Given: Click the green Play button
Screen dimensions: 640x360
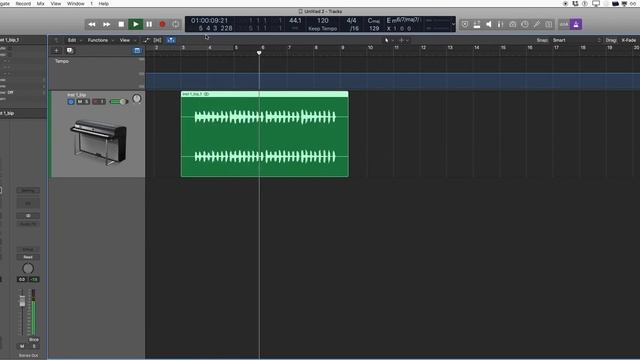Looking at the screenshot, I should tap(135, 24).
